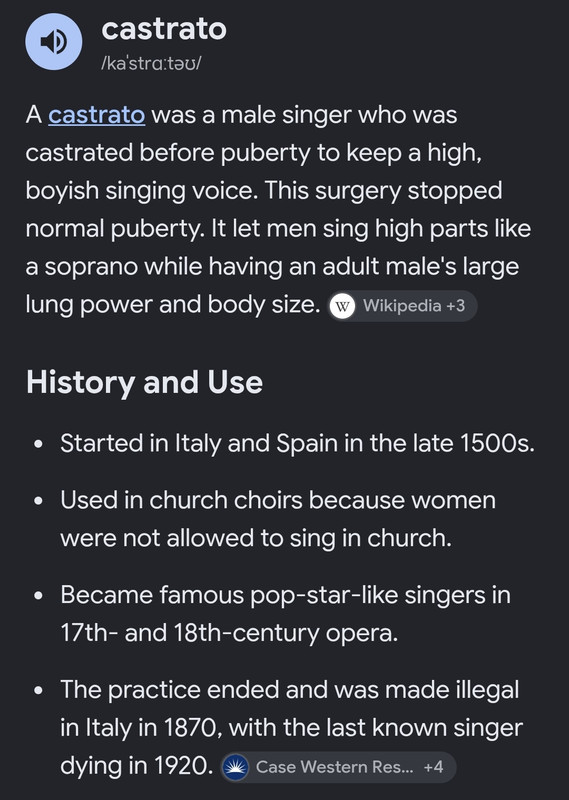Click the definition paragraph text

tap(279, 209)
